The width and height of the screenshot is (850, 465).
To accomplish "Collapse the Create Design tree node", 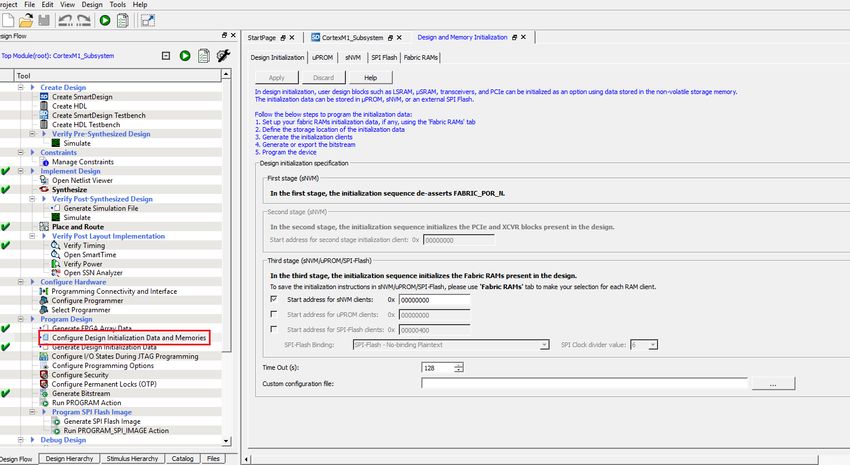I will tap(21, 87).
